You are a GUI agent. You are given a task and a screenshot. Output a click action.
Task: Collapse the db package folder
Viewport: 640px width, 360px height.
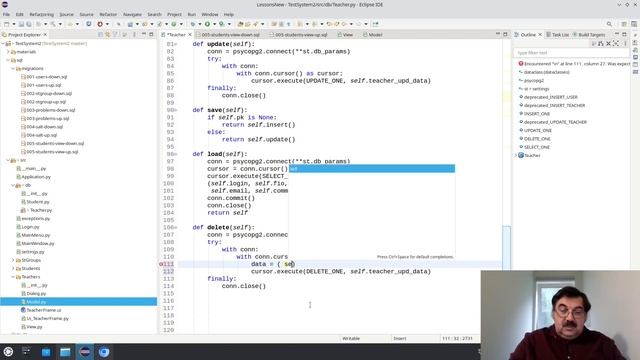pyautogui.click(x=13, y=185)
